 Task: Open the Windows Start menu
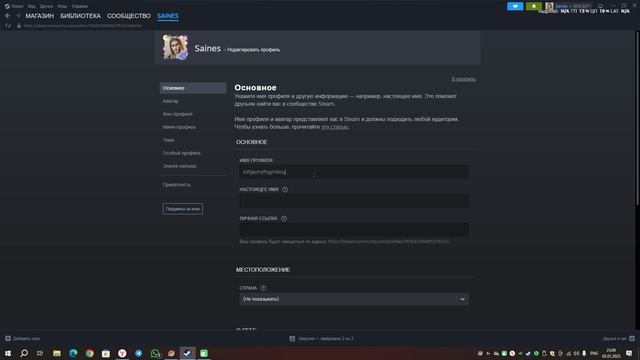[x=8, y=353]
